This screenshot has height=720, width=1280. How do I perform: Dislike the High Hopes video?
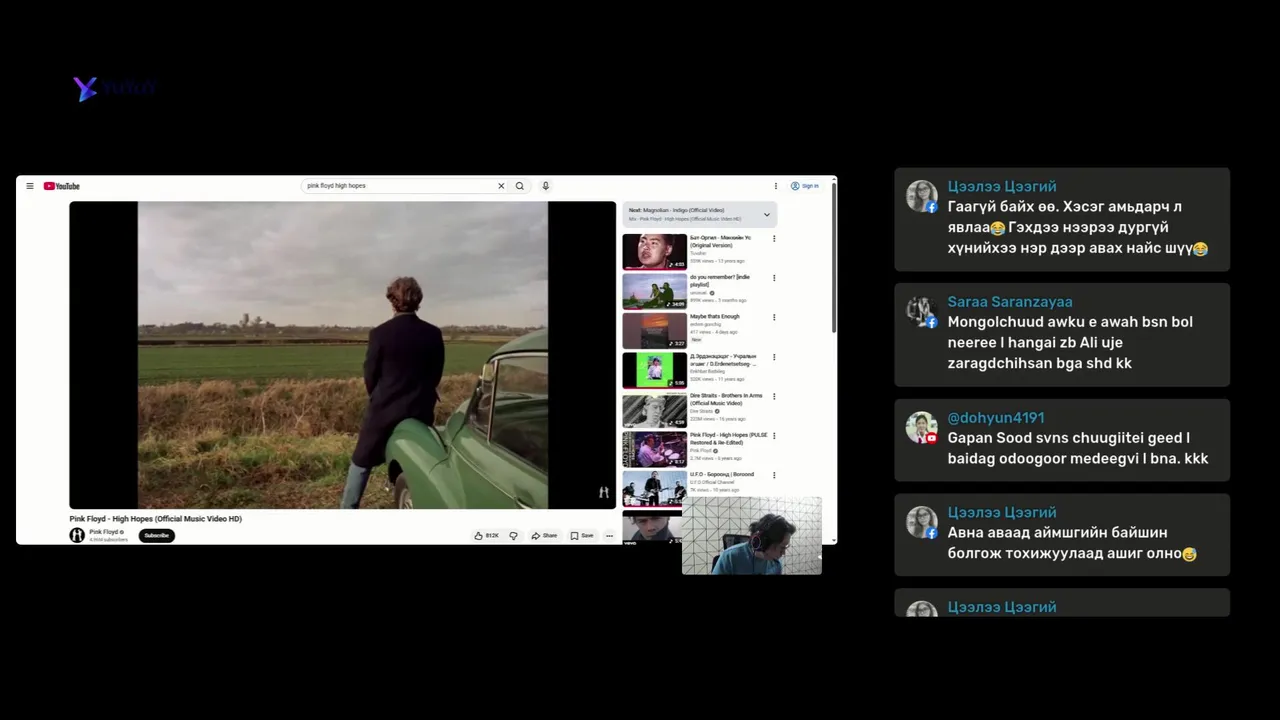point(513,536)
